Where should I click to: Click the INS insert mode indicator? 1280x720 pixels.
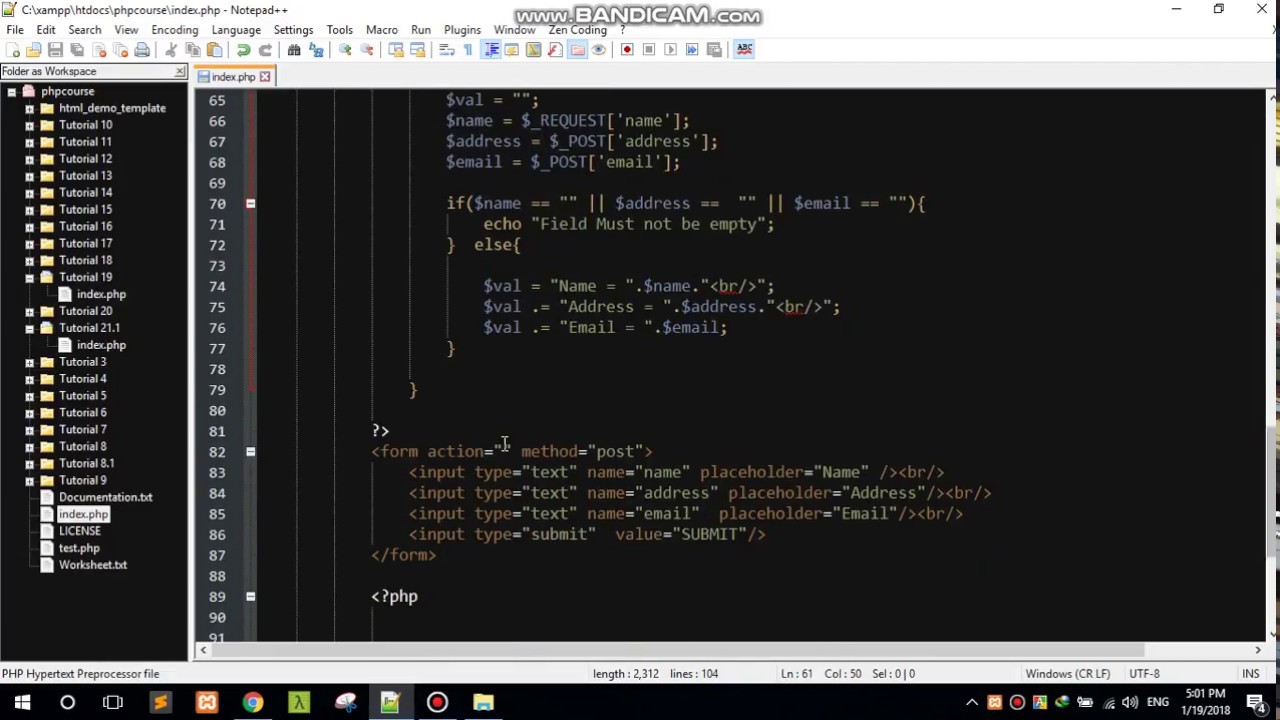click(x=1250, y=674)
